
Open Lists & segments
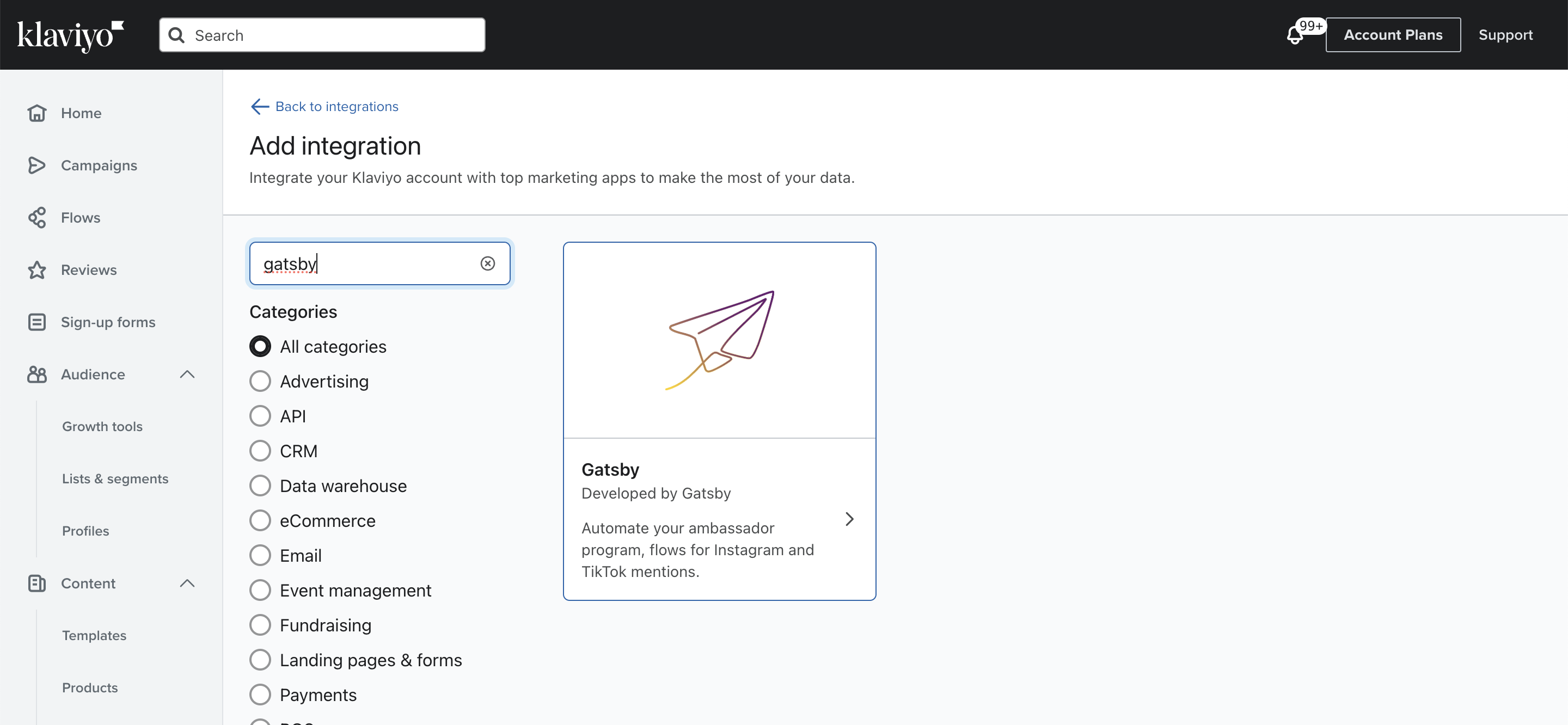pyautogui.click(x=115, y=479)
